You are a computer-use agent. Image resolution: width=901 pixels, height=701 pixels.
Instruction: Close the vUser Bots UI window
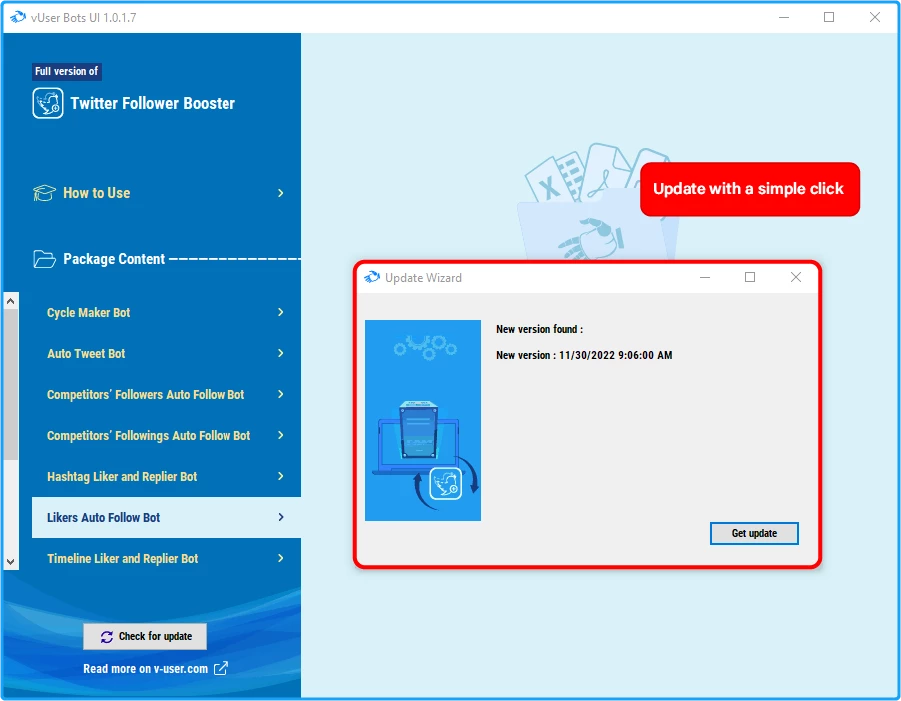[875, 17]
